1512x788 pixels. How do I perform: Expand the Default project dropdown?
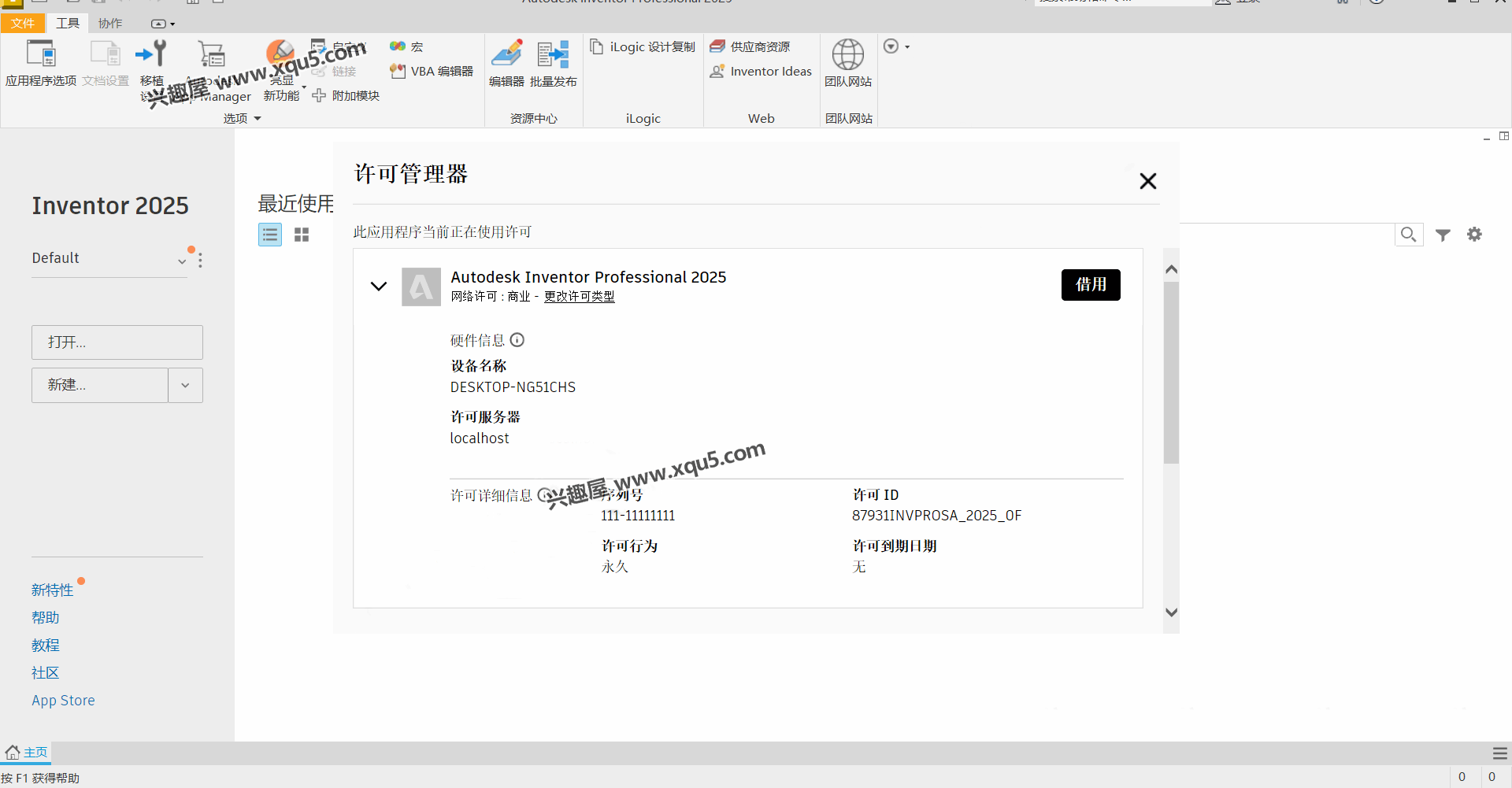[x=182, y=261]
